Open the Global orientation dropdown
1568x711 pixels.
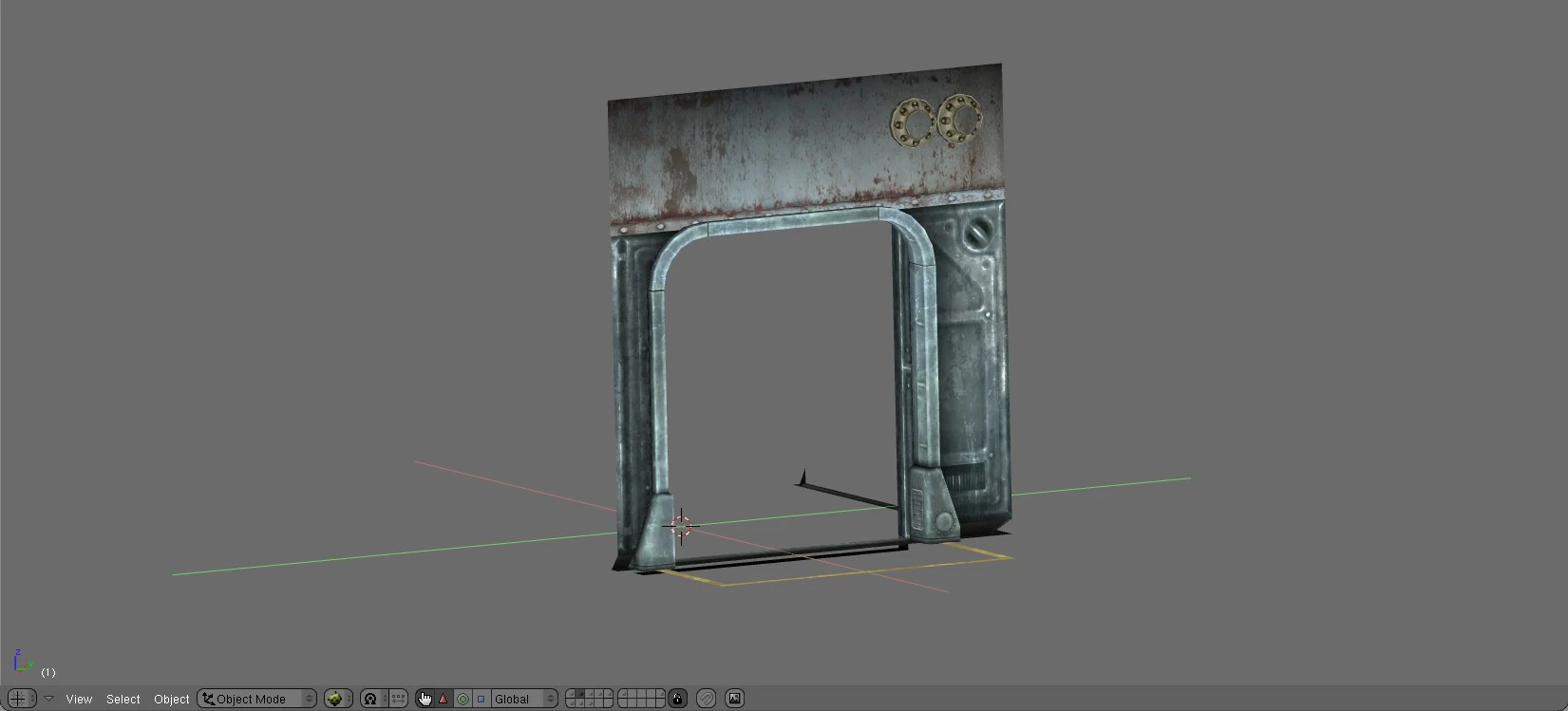click(523, 699)
